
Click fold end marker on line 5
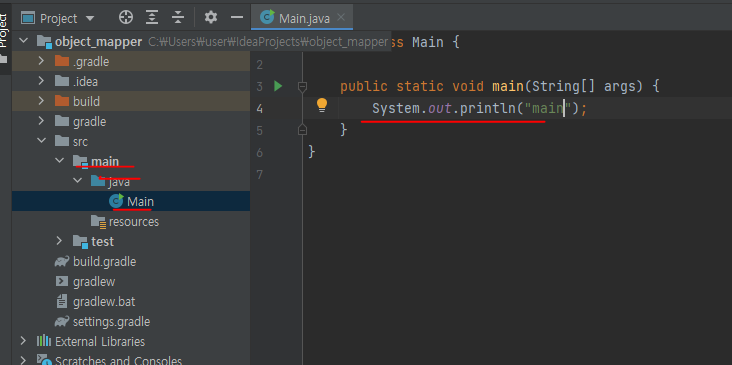302,129
